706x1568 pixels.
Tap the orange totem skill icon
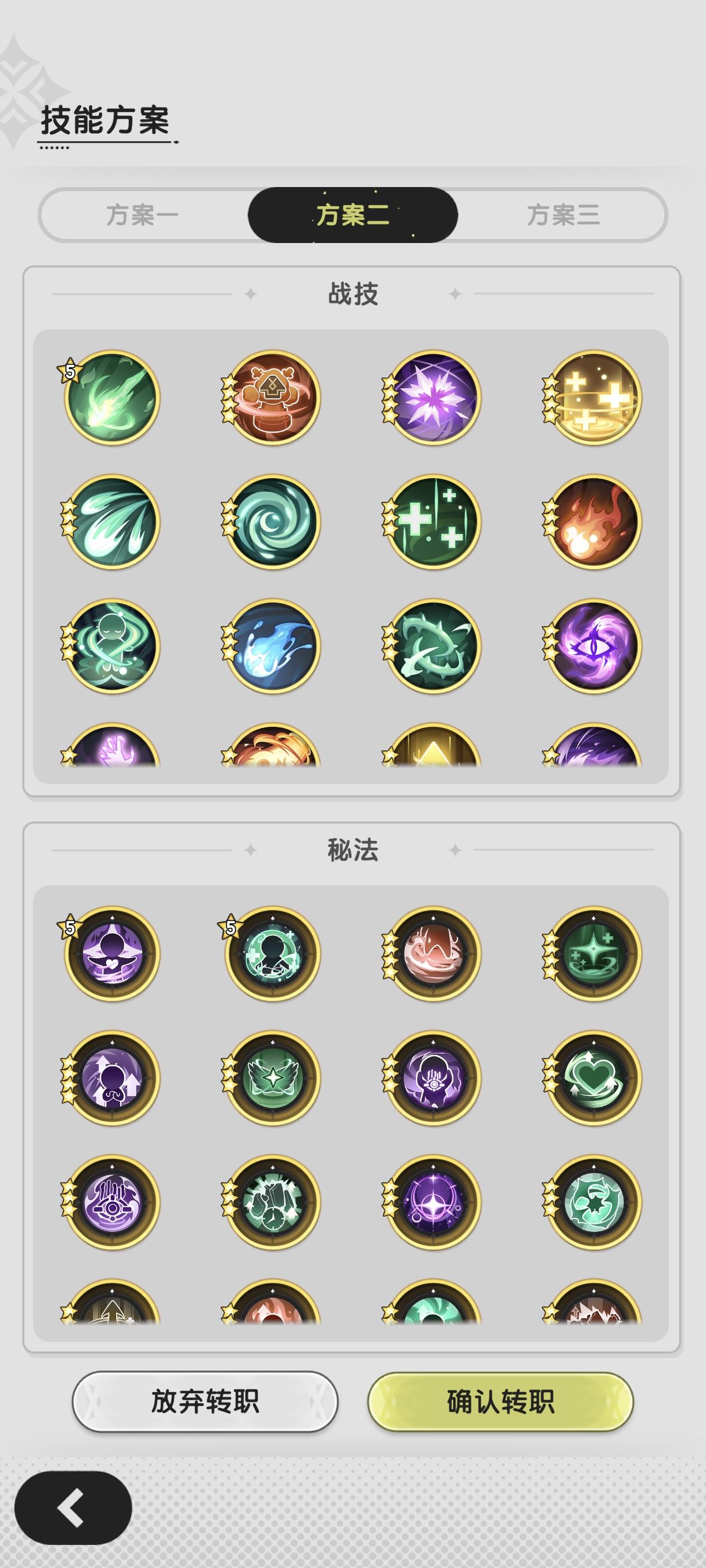[x=272, y=397]
